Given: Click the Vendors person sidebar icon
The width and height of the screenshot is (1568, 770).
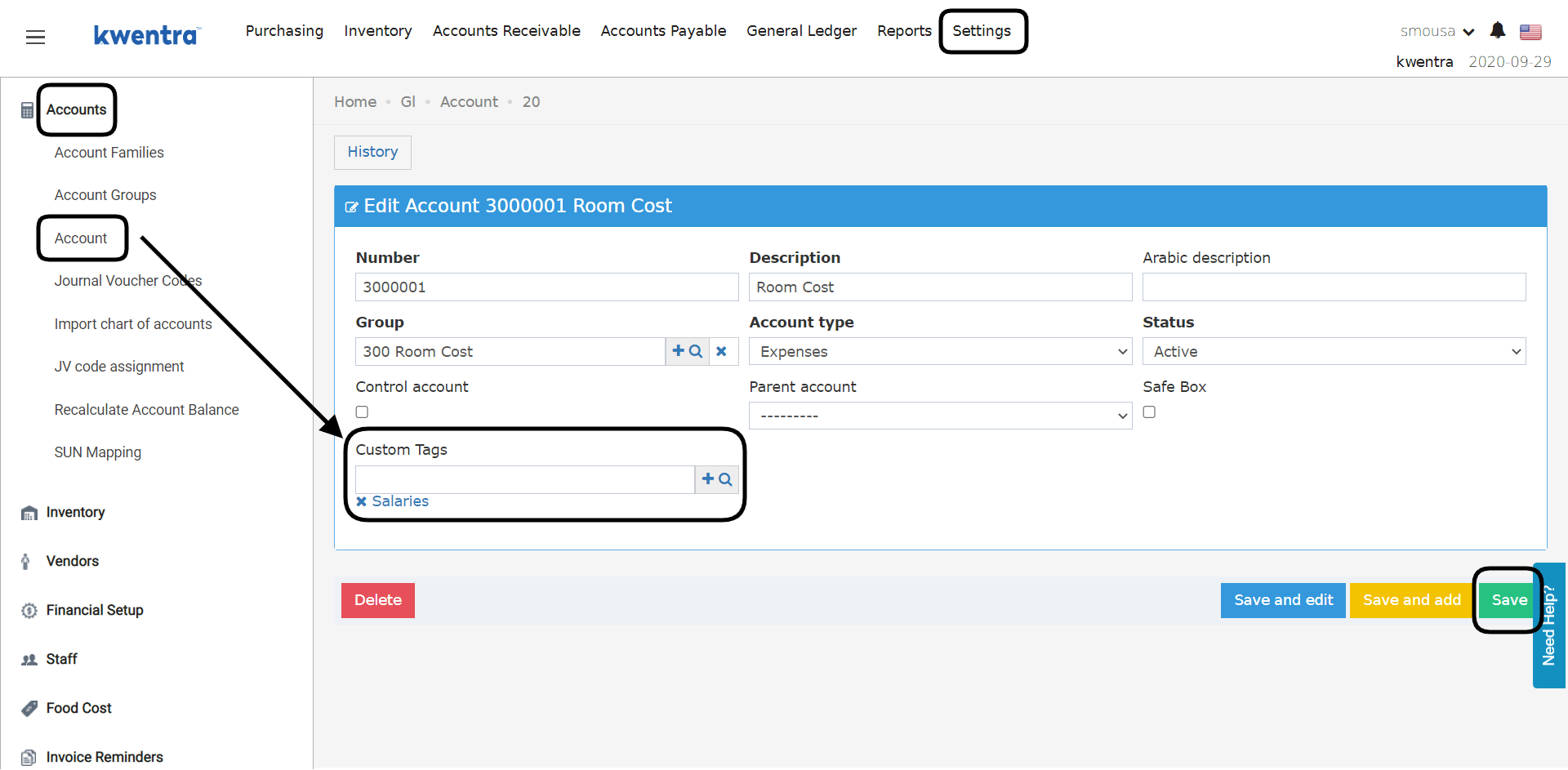Looking at the screenshot, I should [x=26, y=562].
